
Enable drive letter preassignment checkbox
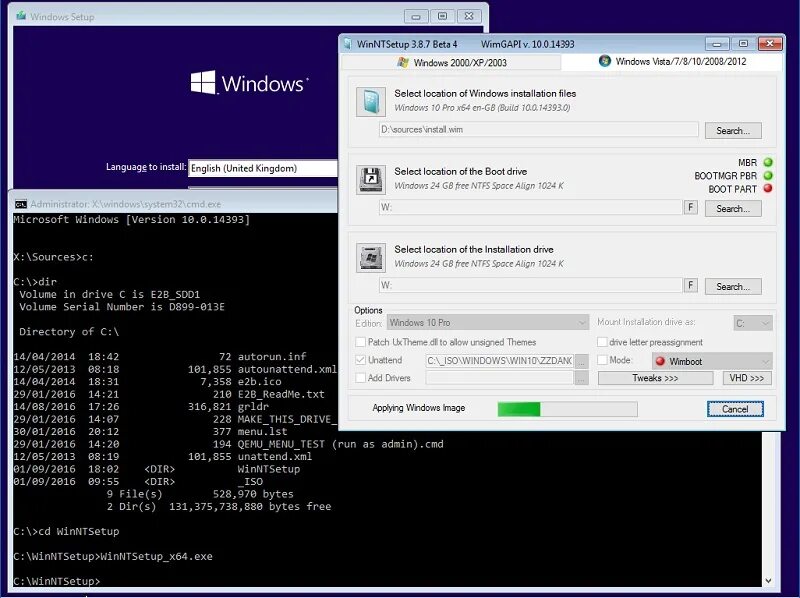(602, 342)
